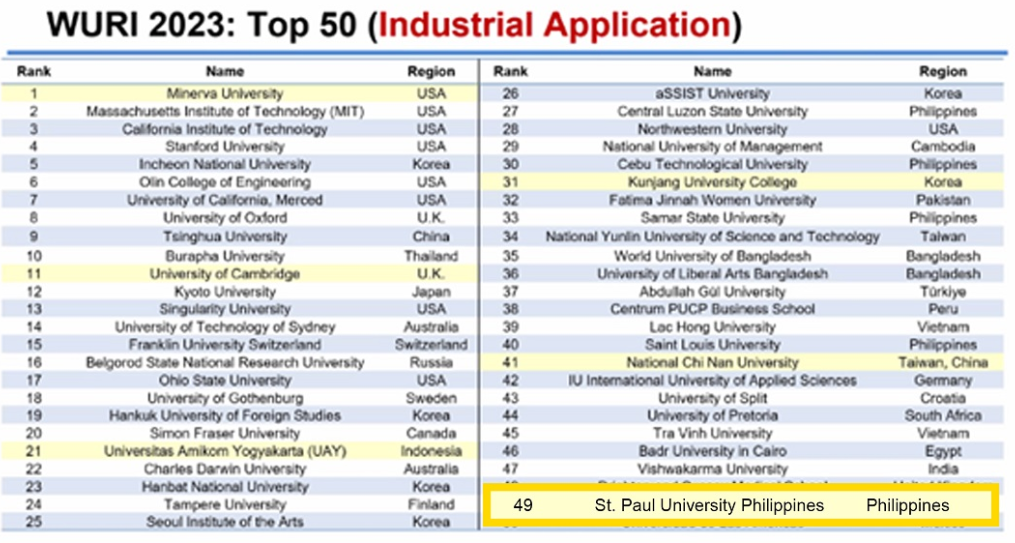Viewport: 1015px width, 543px height.
Task: Click highlighted "National Chi Nan University"
Action: click(x=712, y=362)
